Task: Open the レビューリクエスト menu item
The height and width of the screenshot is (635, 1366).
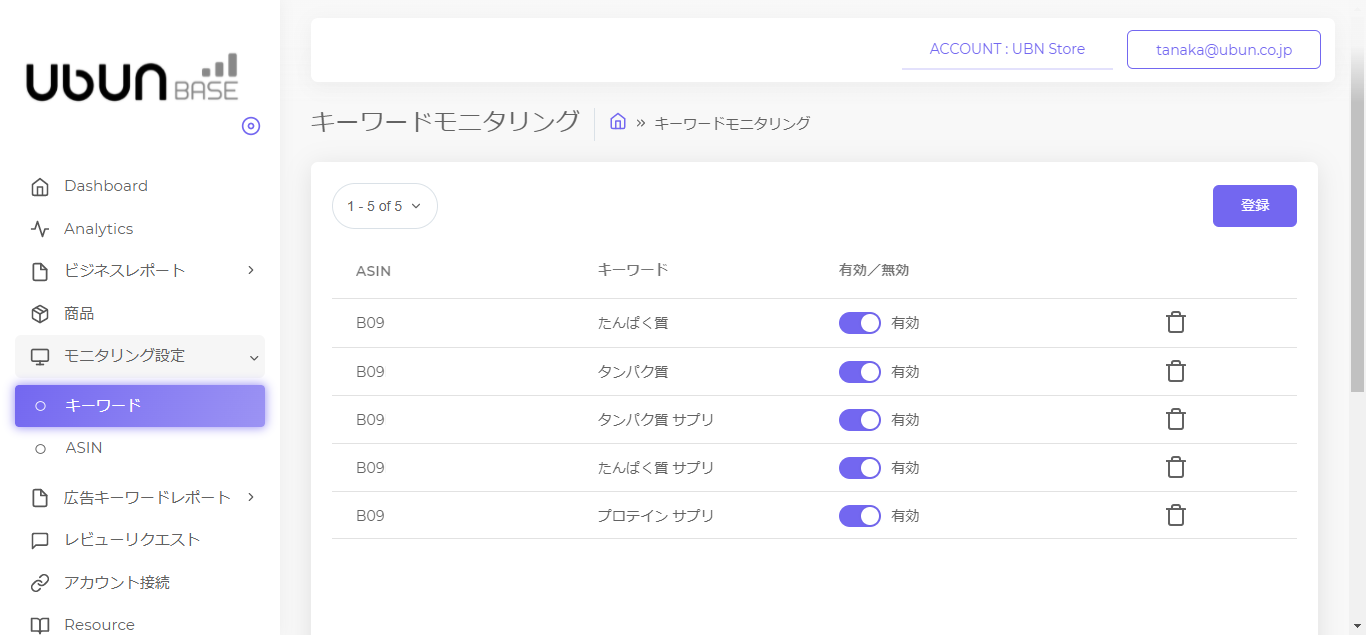Action: [x=132, y=540]
